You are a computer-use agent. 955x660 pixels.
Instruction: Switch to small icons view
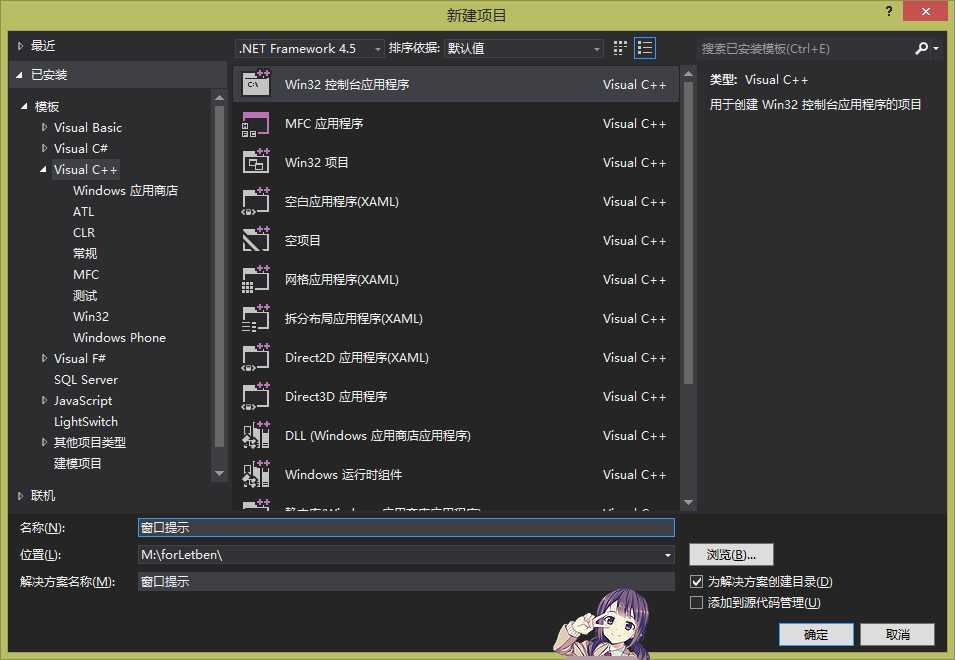click(x=620, y=48)
